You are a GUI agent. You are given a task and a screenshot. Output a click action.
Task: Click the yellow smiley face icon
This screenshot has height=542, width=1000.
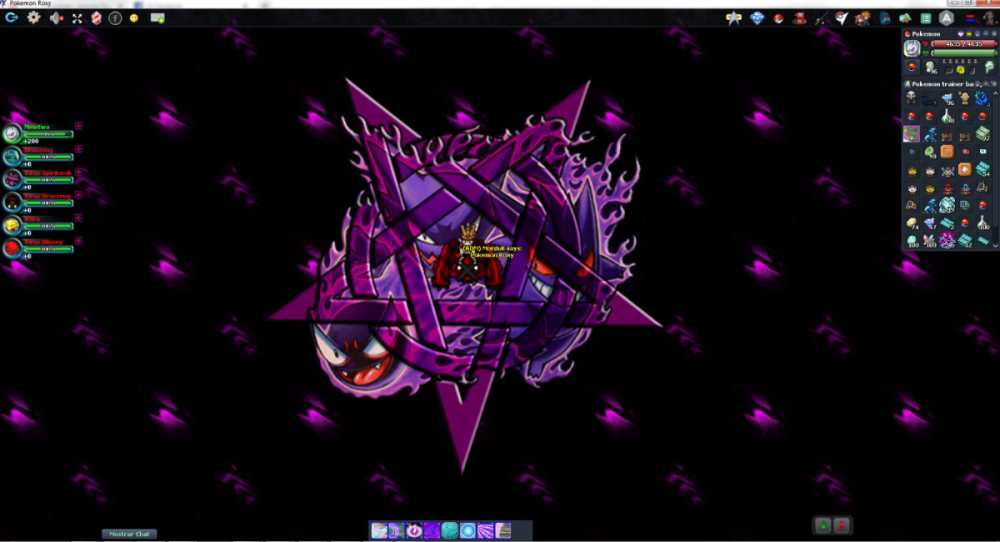(134, 18)
